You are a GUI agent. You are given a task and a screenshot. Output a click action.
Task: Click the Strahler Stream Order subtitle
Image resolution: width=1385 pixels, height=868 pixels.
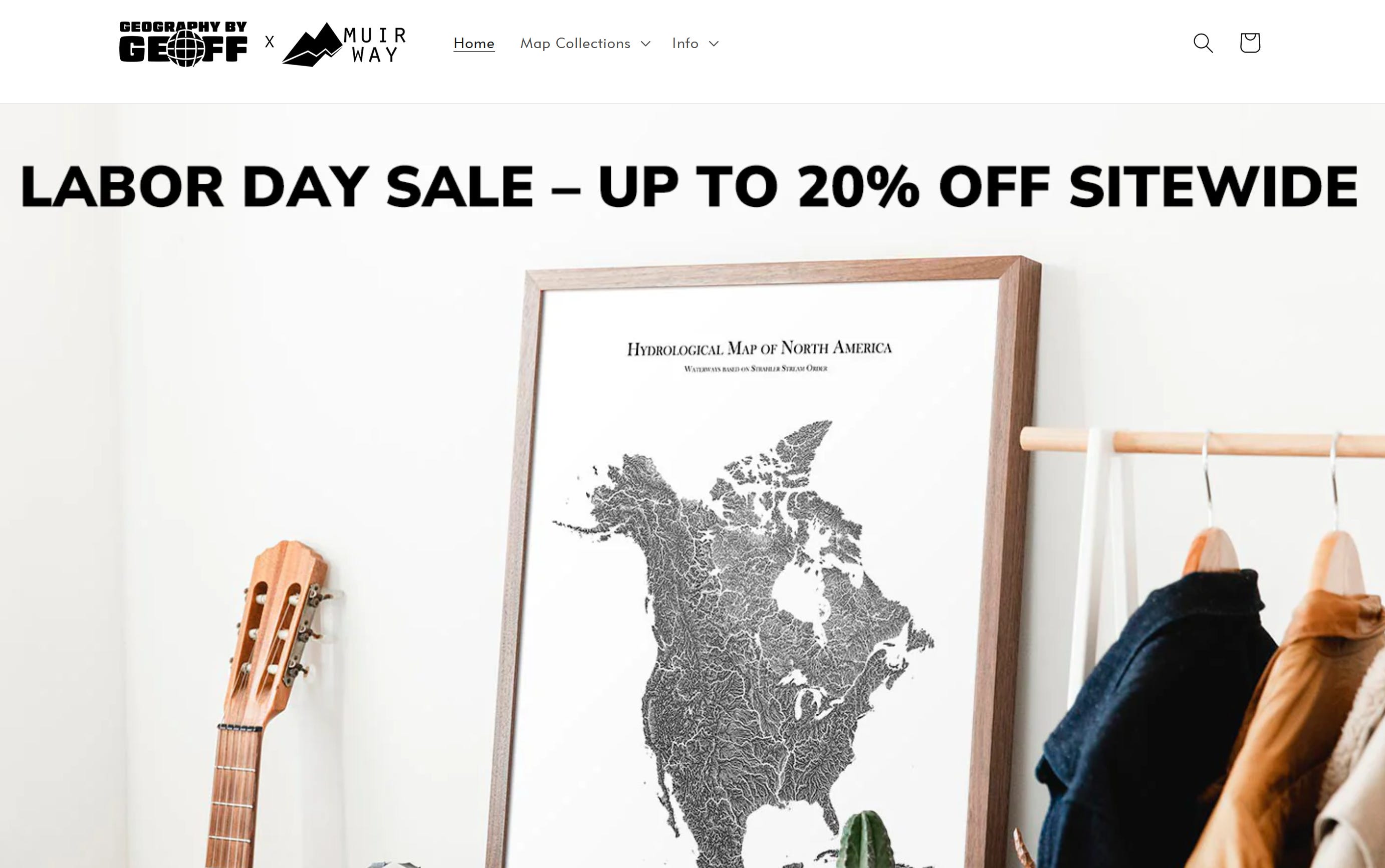click(756, 369)
